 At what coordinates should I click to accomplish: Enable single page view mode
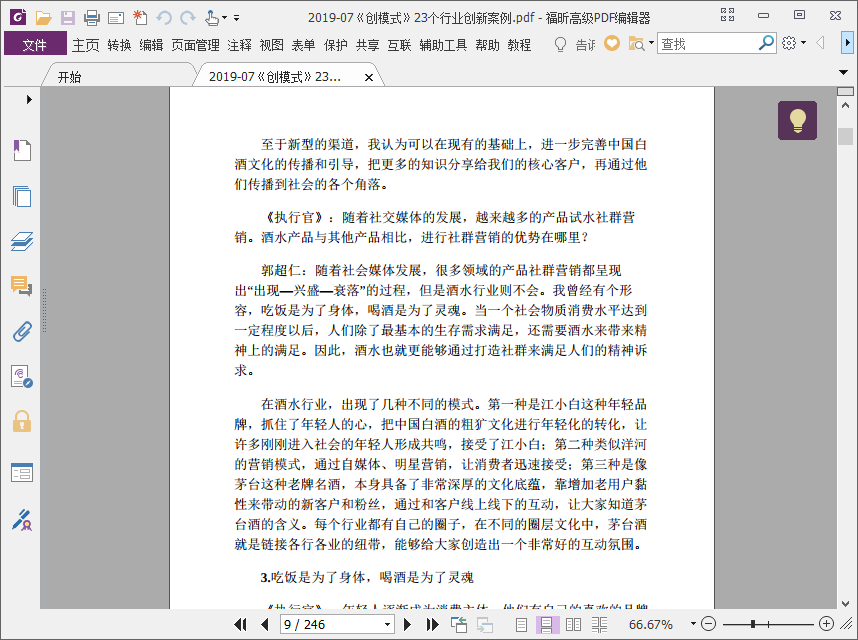tap(521, 624)
